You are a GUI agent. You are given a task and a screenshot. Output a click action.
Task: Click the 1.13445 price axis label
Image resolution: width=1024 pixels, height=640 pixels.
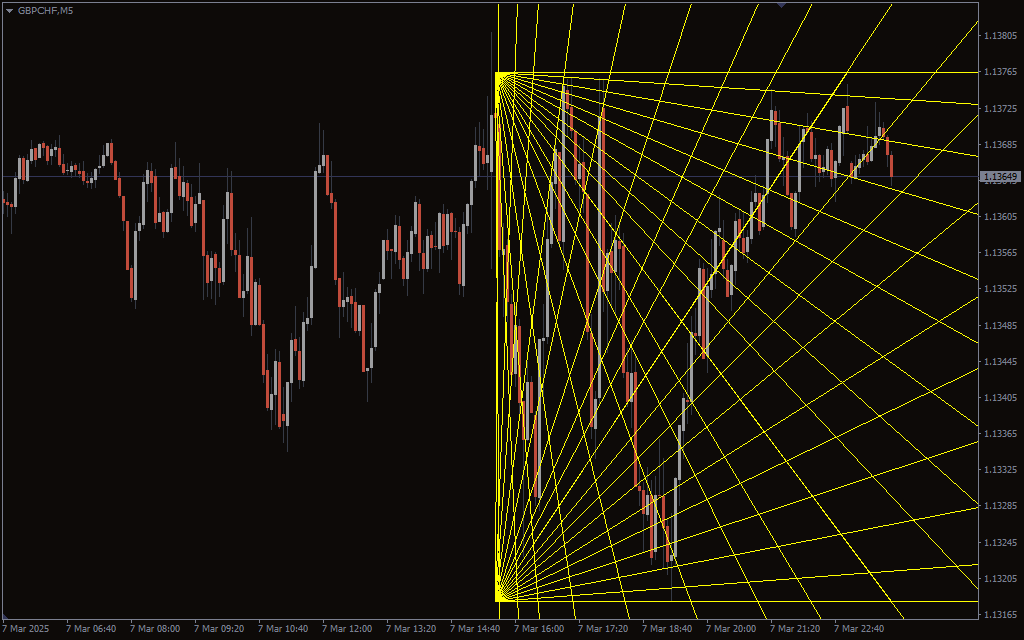click(x=1000, y=361)
